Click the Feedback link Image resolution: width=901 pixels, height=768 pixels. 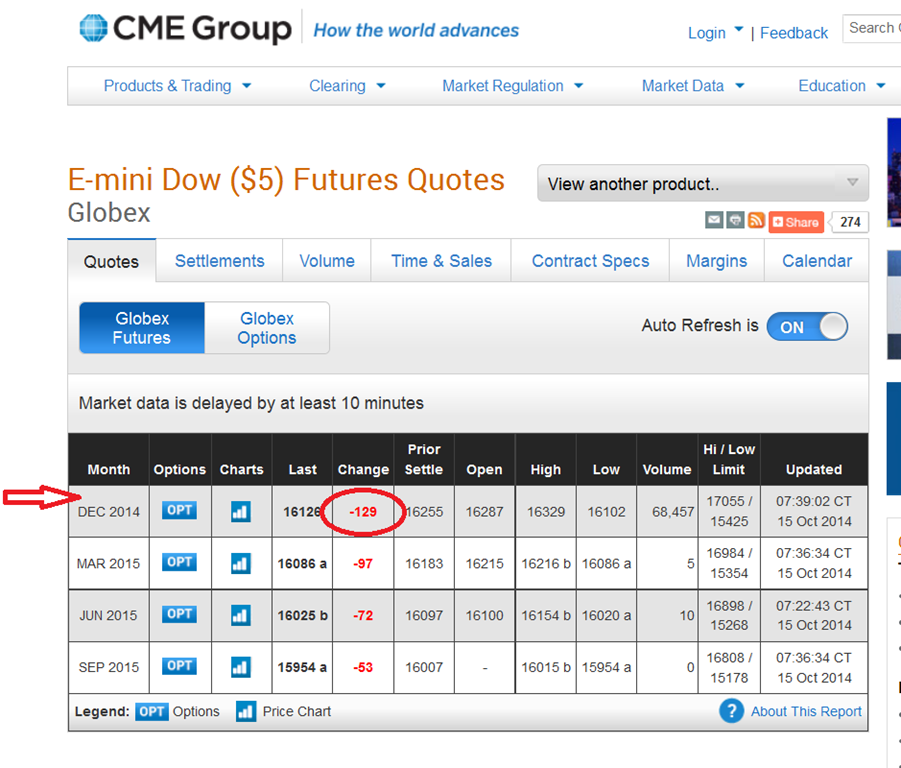coord(794,33)
